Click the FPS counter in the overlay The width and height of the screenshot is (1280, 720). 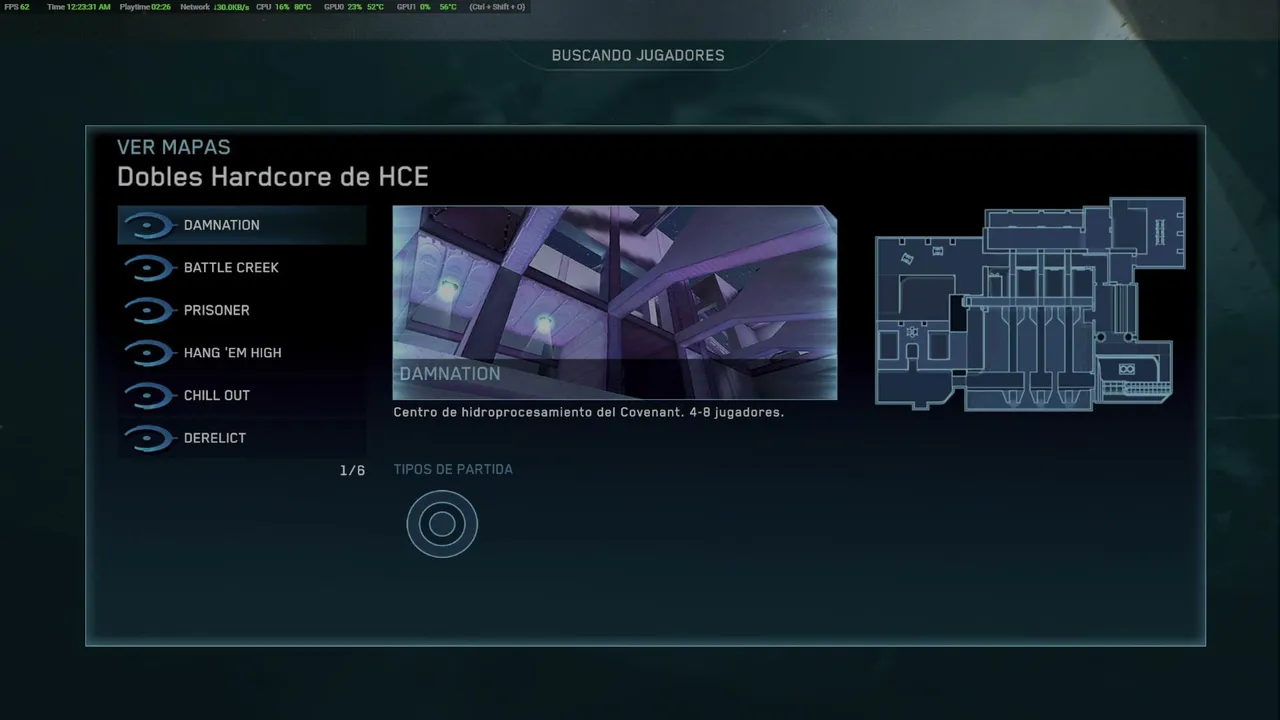17,7
